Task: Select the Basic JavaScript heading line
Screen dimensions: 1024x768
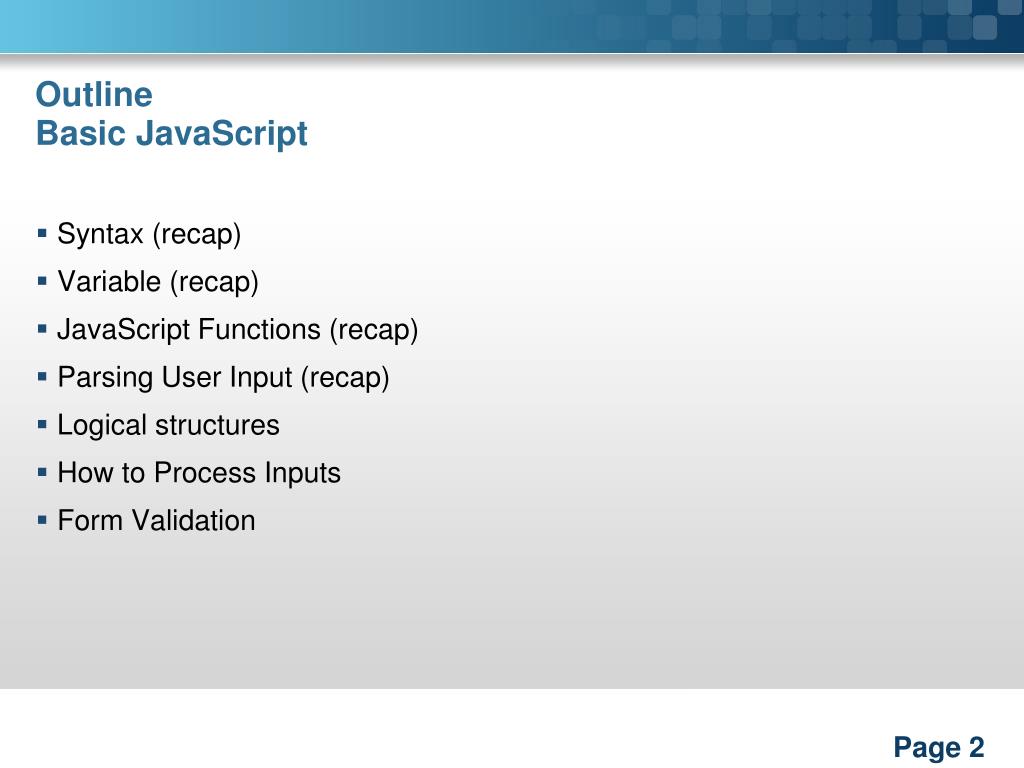Action: [x=172, y=133]
